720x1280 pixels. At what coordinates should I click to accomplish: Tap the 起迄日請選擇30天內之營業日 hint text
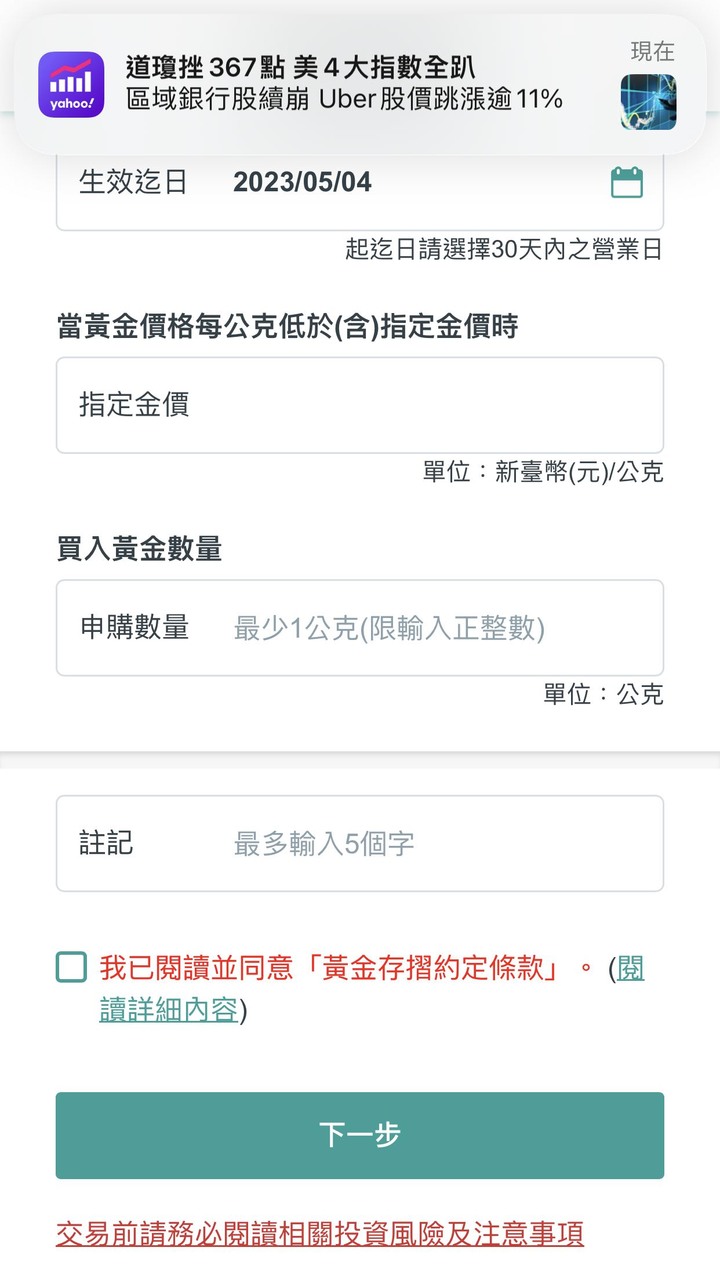[504, 250]
